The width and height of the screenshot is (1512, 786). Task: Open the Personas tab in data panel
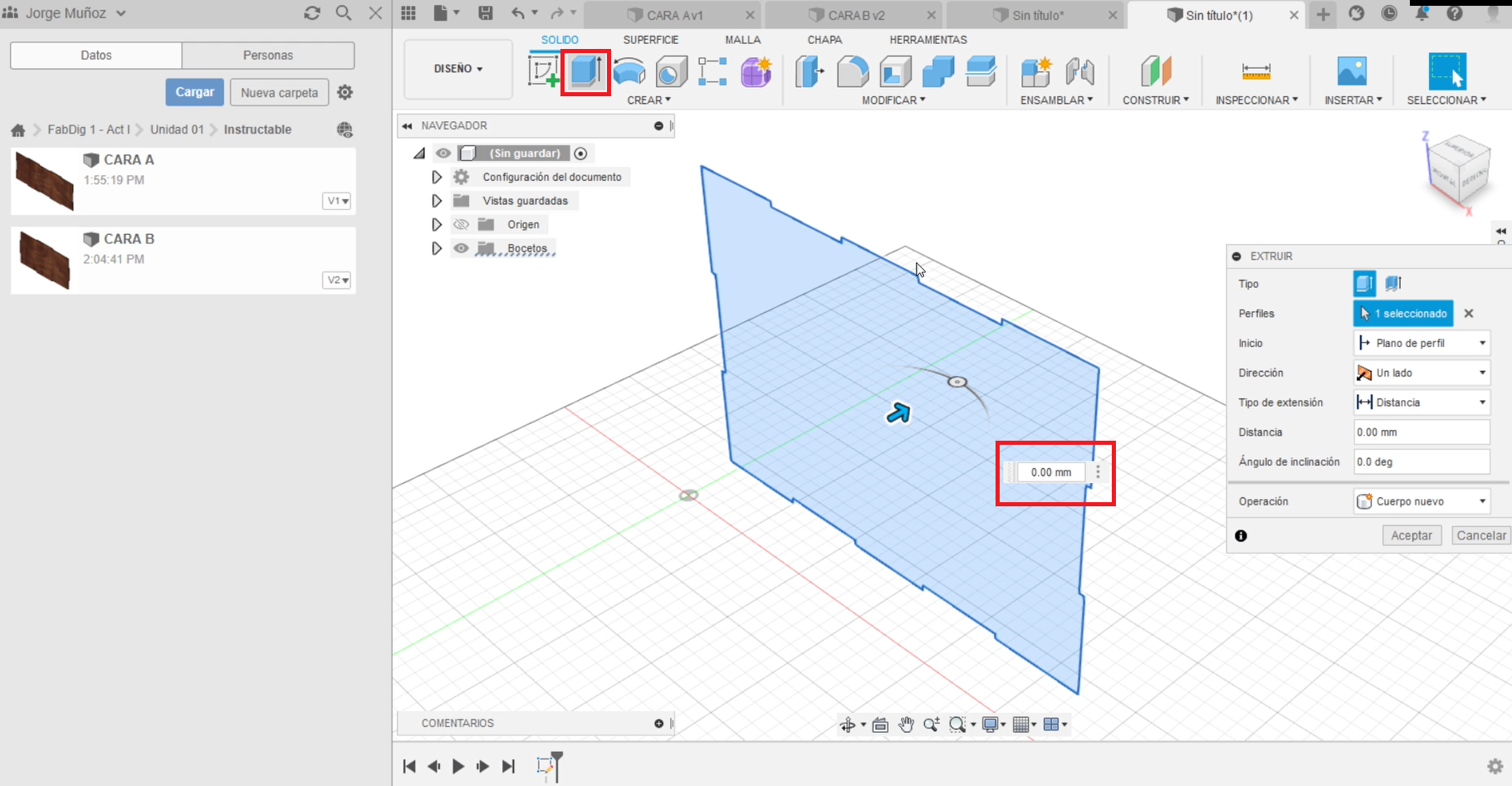pos(268,56)
